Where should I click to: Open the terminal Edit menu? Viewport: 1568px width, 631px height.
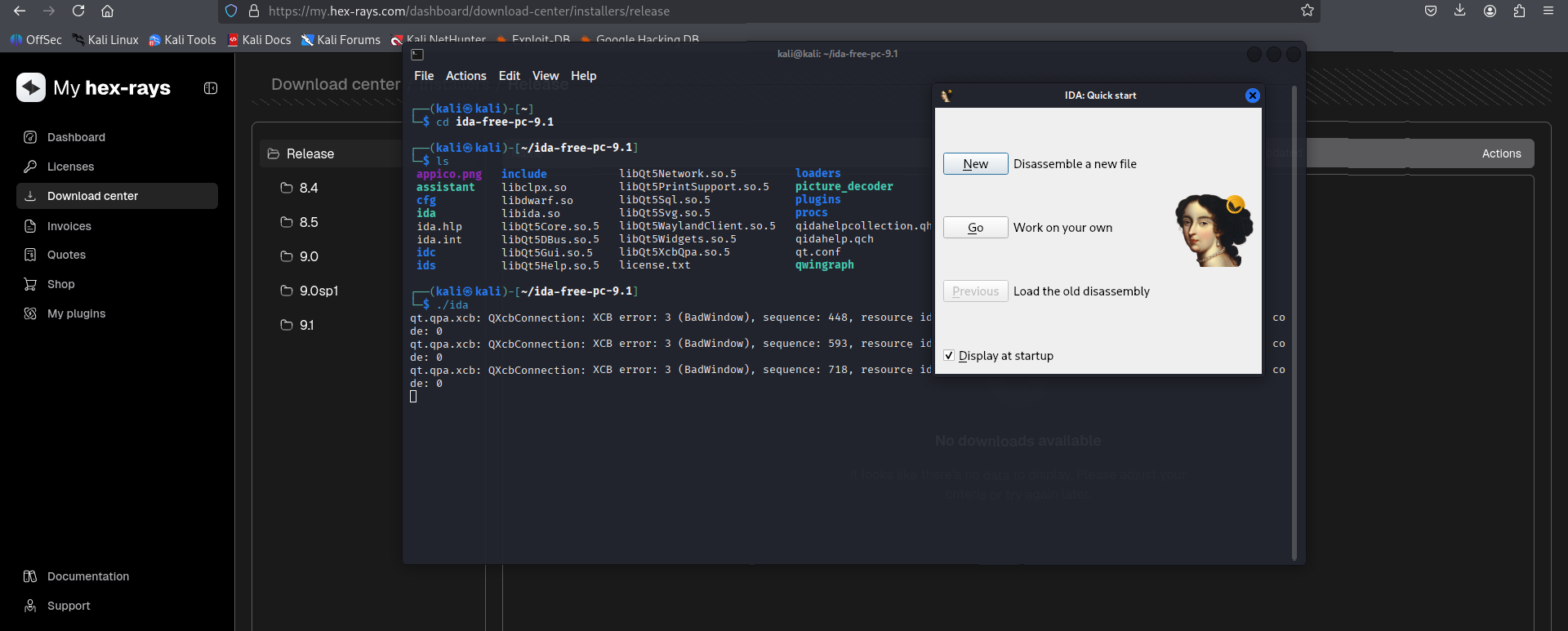(x=509, y=76)
